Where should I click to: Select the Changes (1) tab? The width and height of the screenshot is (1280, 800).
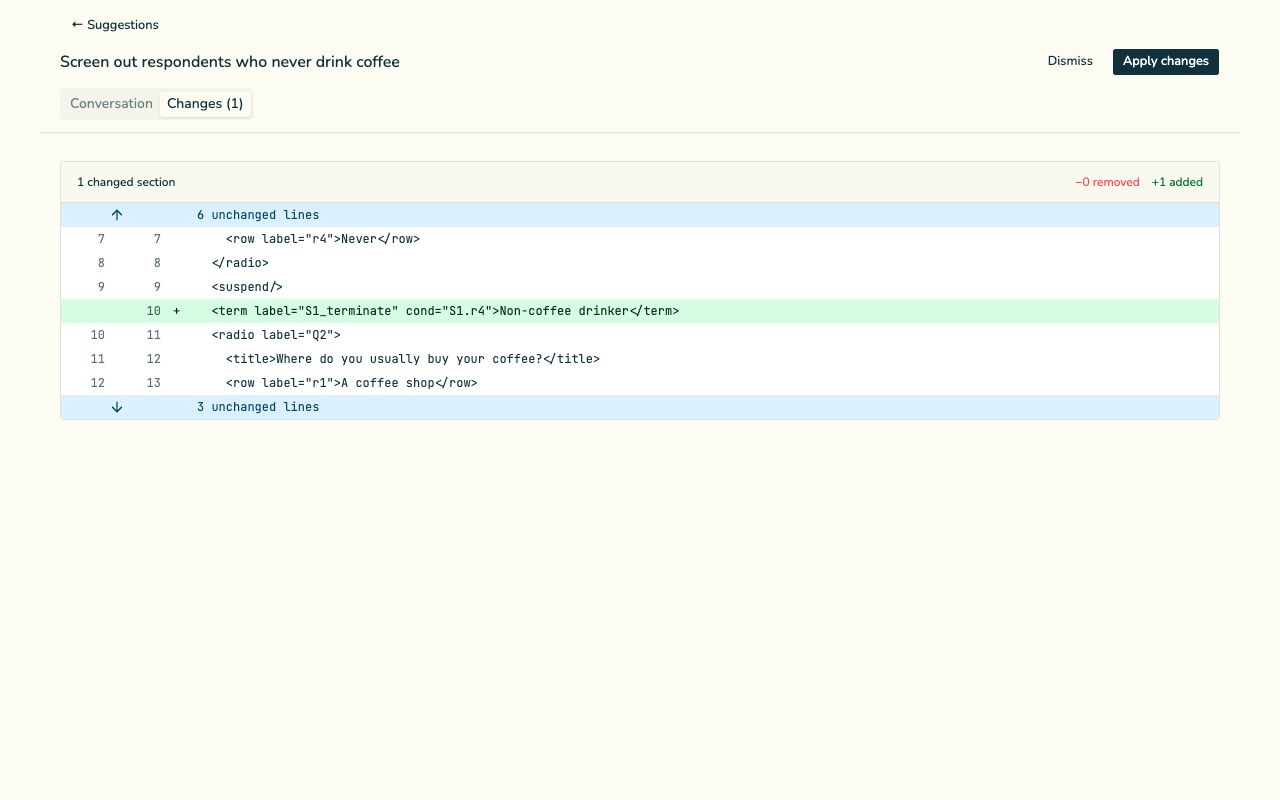click(205, 104)
